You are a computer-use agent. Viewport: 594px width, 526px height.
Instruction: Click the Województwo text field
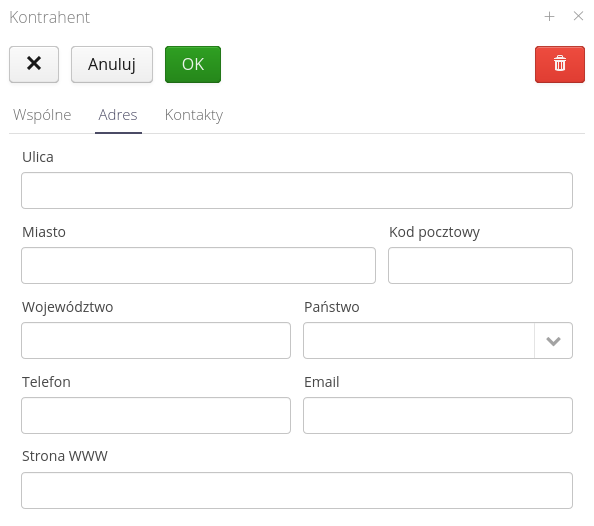tap(156, 340)
